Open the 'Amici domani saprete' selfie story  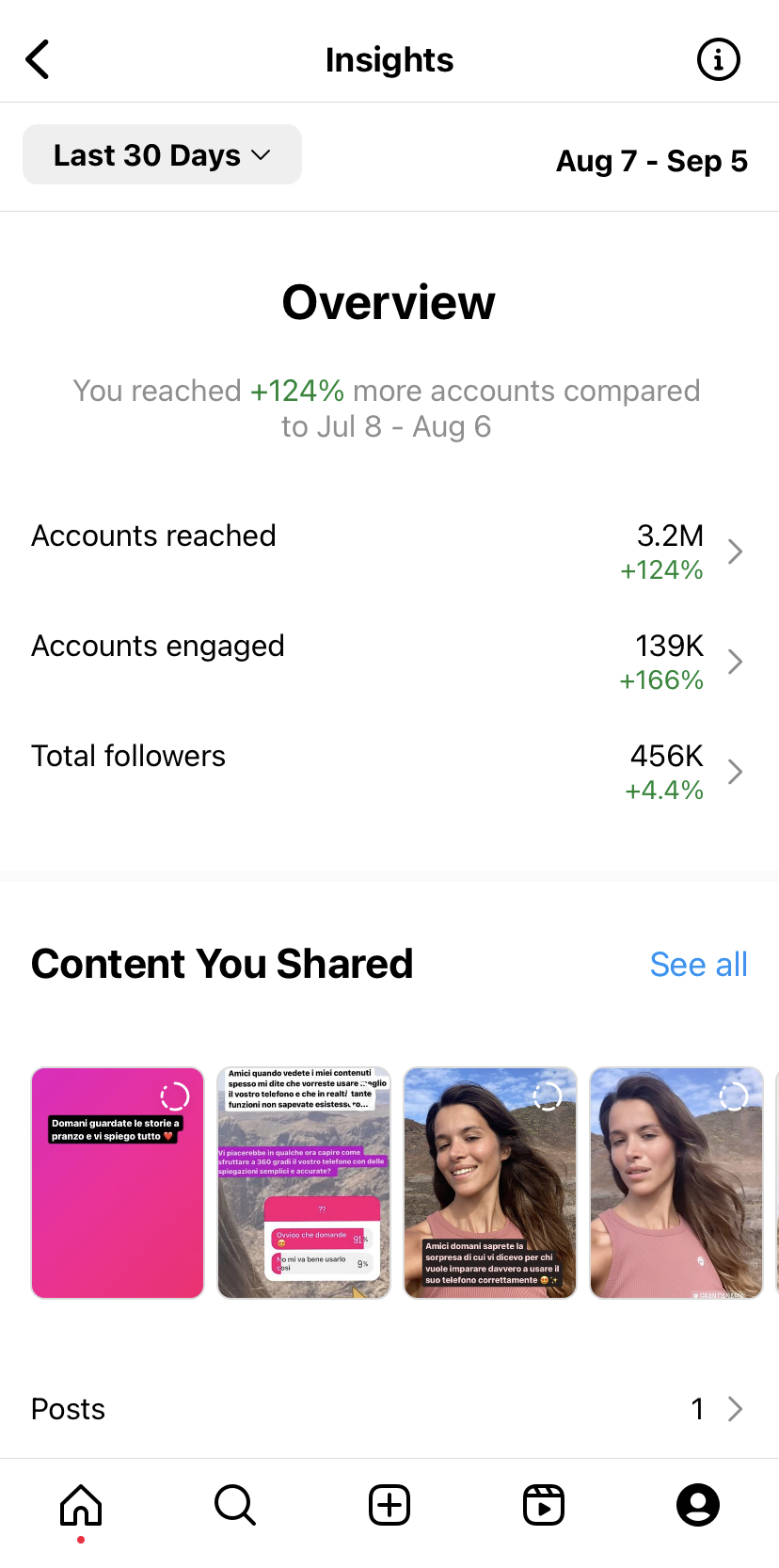click(490, 1183)
